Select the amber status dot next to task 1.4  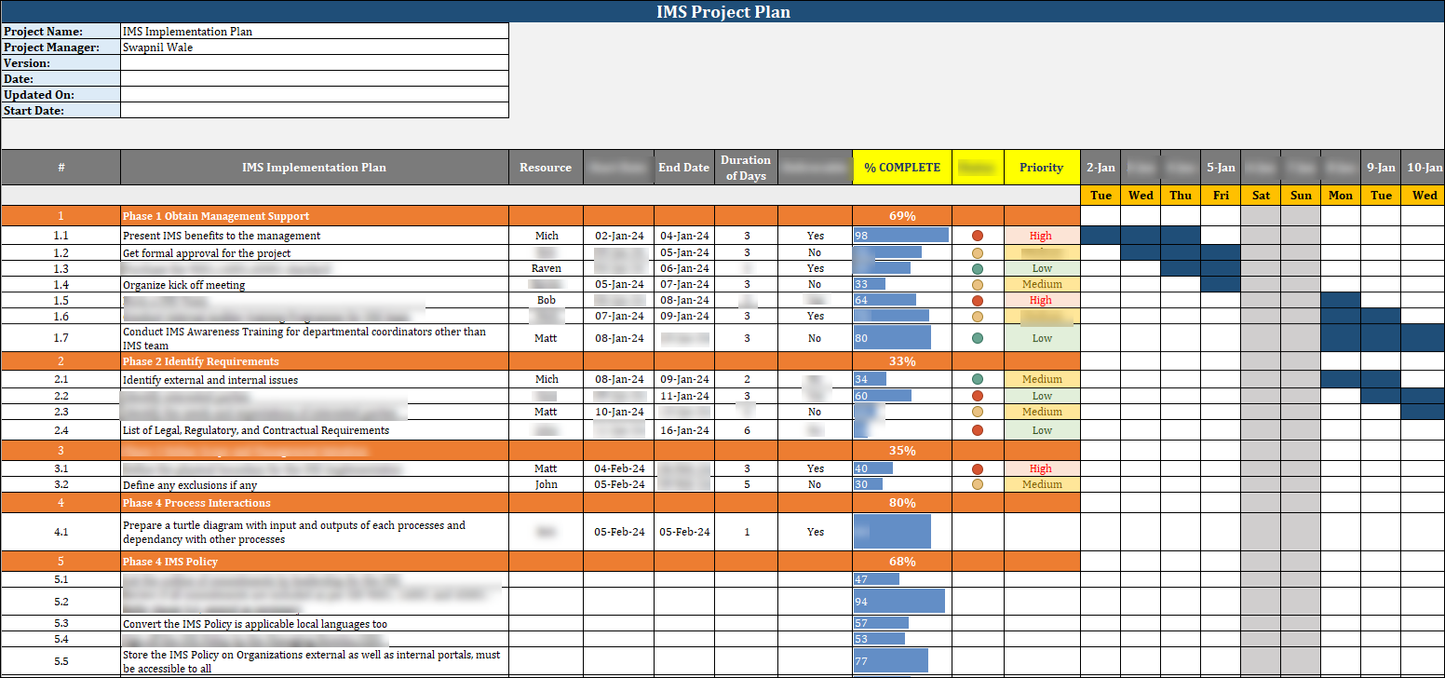(977, 284)
